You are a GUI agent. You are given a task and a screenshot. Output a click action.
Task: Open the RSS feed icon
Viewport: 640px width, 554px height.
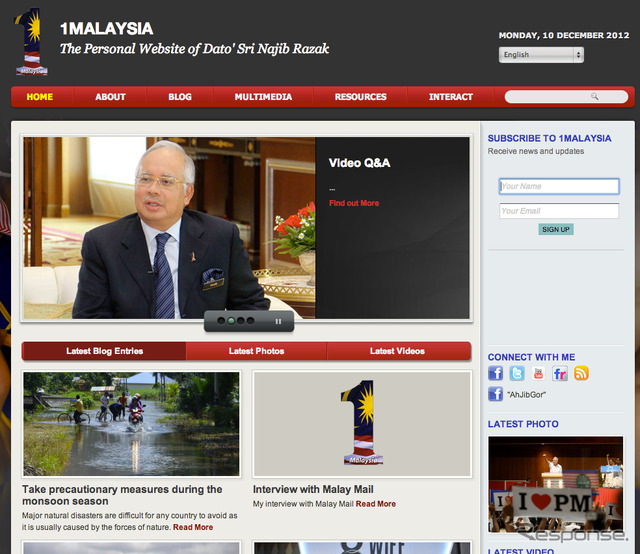tap(581, 373)
